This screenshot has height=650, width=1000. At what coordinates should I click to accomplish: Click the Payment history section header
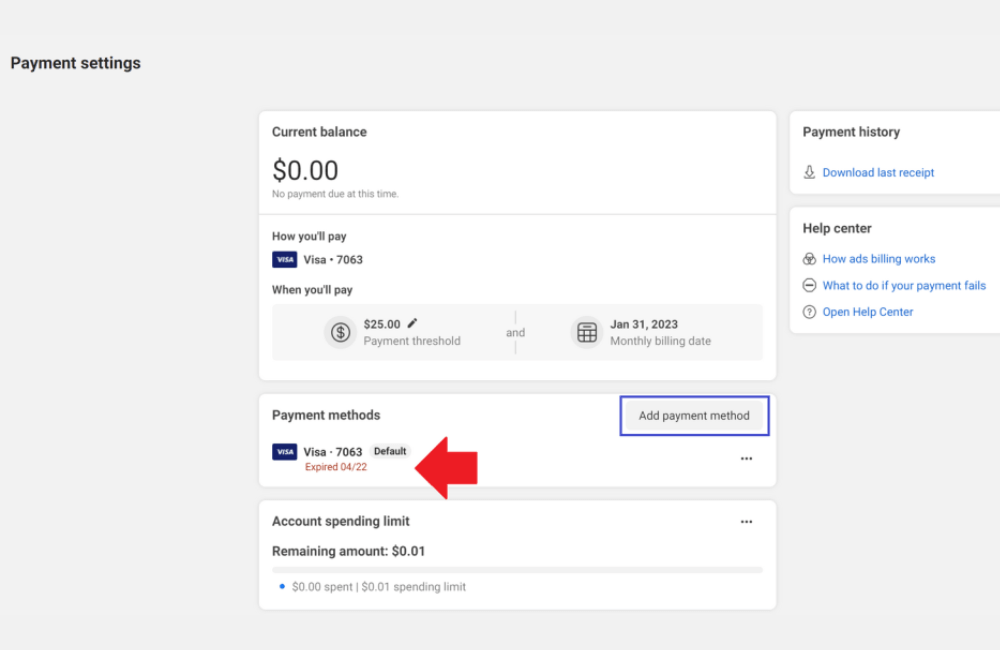[x=851, y=131]
